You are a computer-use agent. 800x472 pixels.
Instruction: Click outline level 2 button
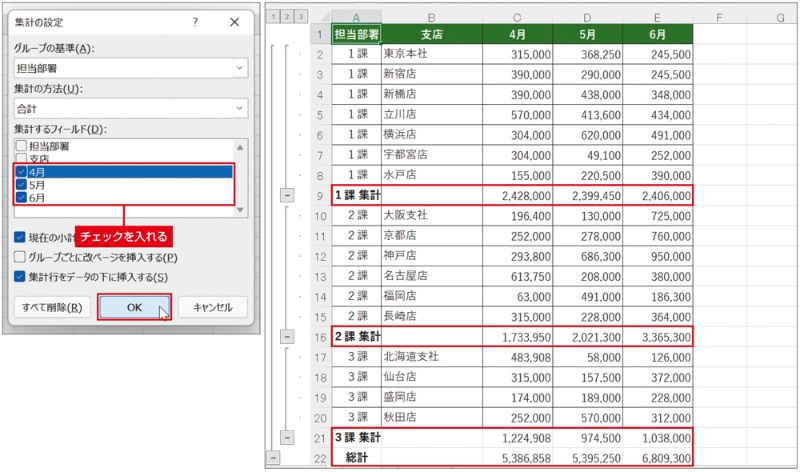(285, 17)
